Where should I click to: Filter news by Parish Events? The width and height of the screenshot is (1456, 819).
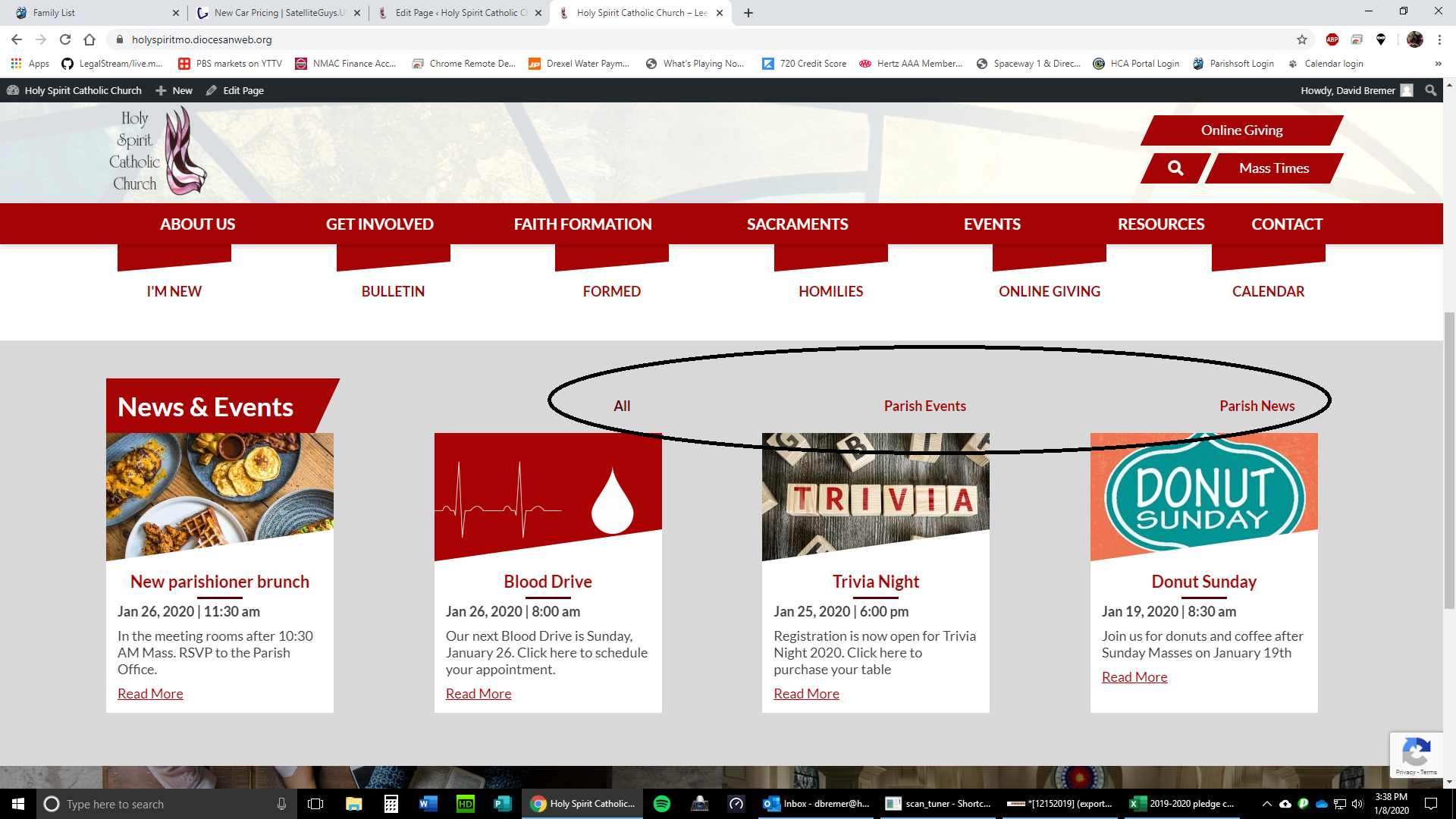(924, 406)
